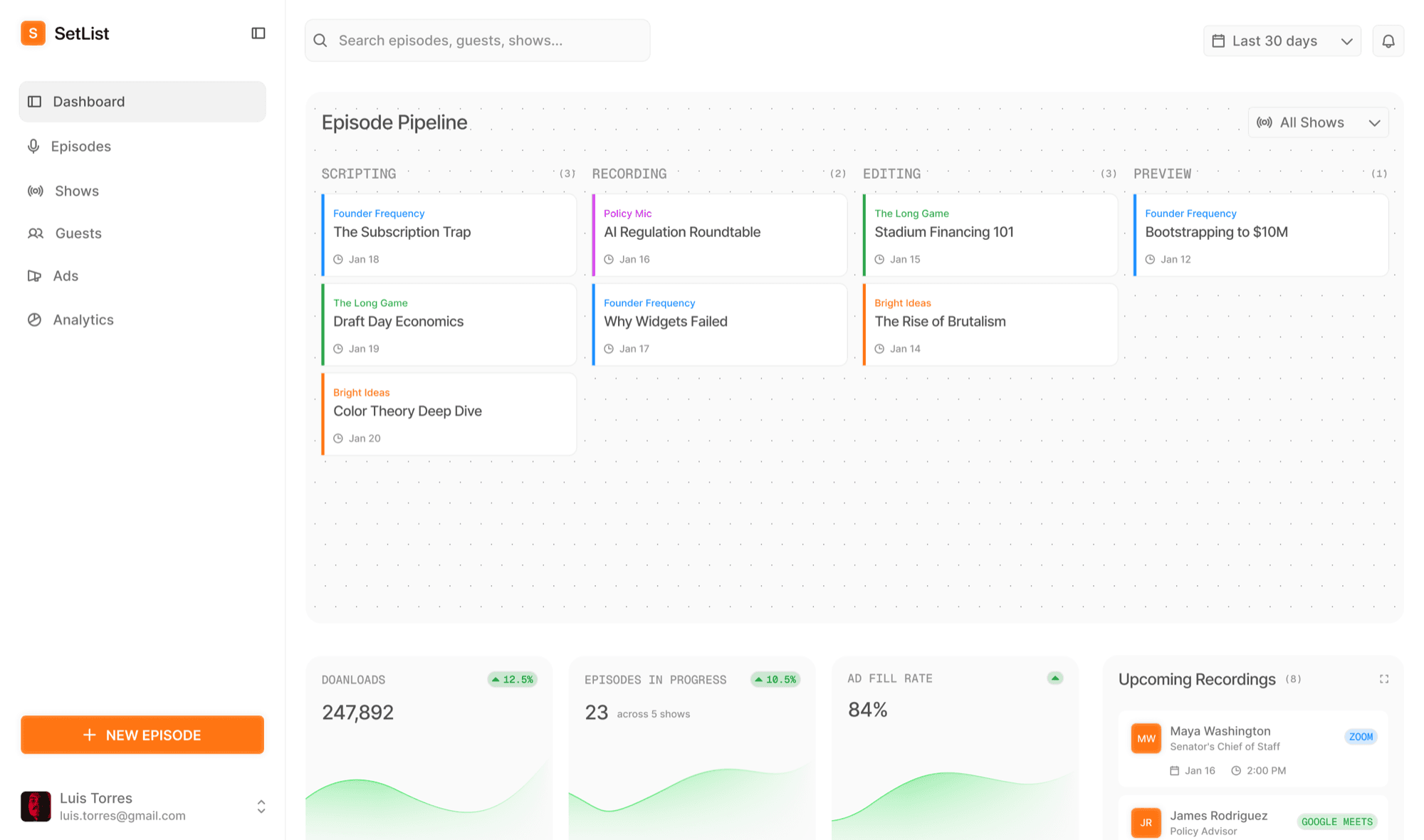This screenshot has width=1424, height=840.
Task: Go to Dashboard in sidebar
Action: pos(142,102)
